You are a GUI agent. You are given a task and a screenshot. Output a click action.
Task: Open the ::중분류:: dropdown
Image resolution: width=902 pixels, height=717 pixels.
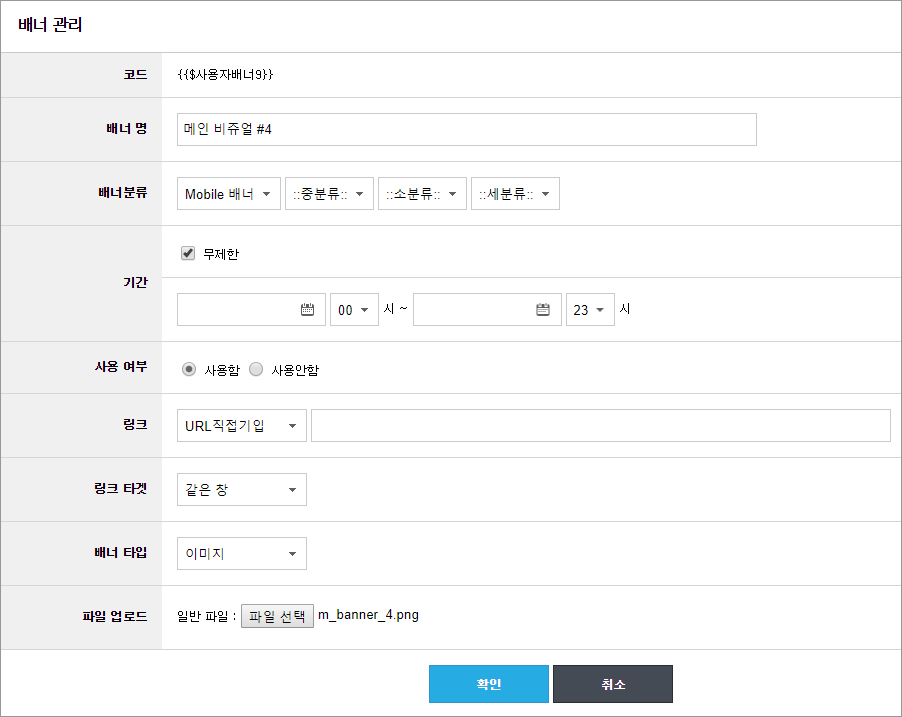(x=330, y=193)
